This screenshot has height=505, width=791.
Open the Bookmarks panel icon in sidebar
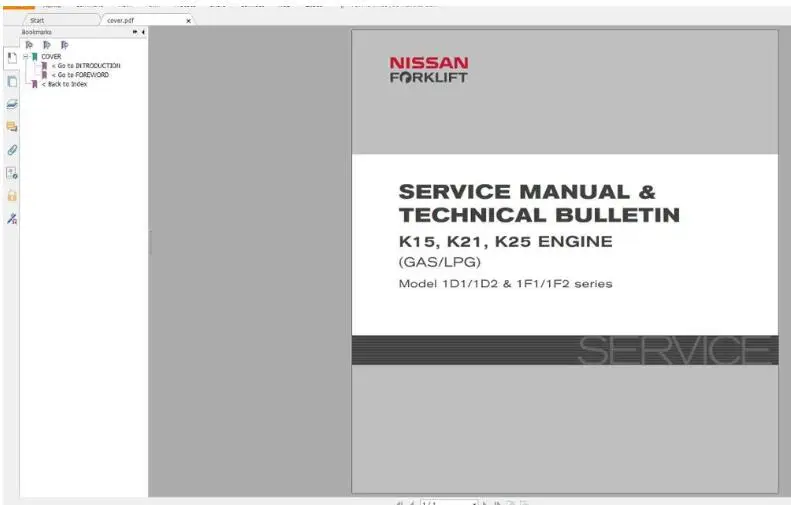pos(12,59)
